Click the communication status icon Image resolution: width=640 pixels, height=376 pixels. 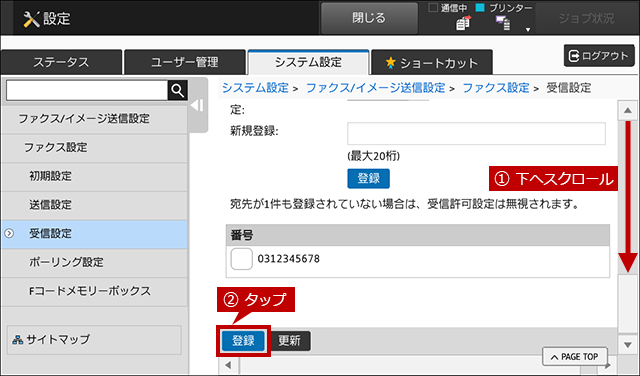pos(463,24)
